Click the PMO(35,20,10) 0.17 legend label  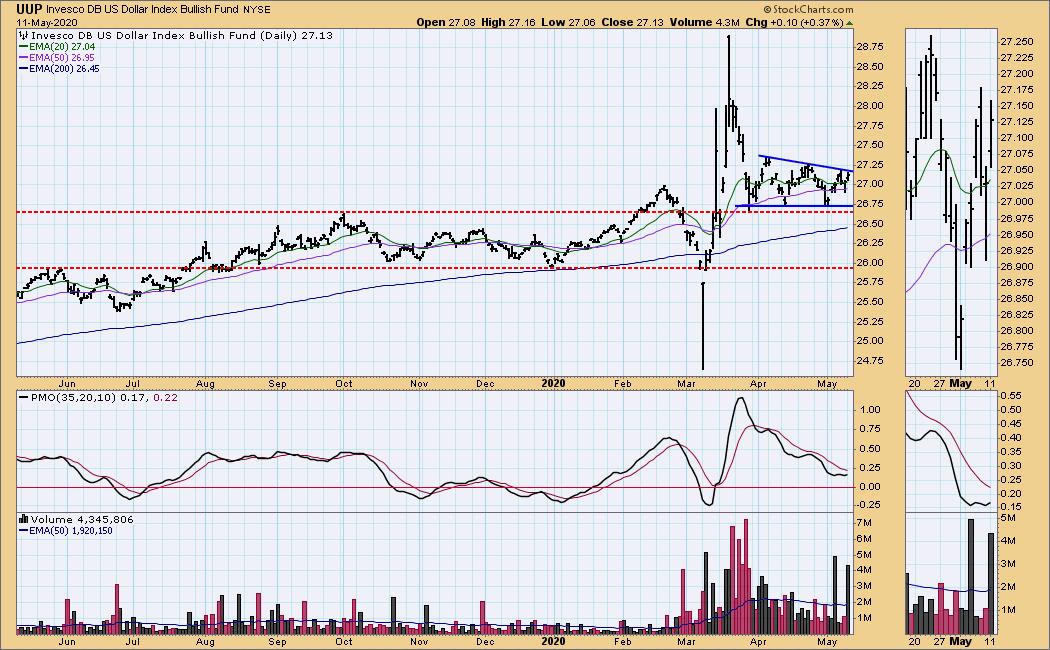click(90, 397)
